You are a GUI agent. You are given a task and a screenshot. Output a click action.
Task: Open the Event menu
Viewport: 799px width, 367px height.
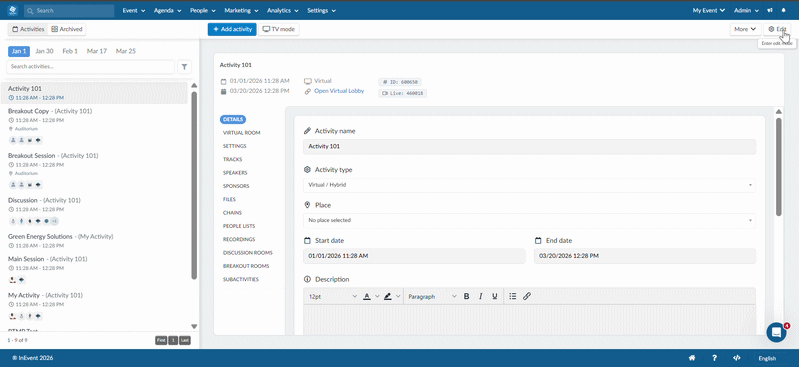click(134, 10)
